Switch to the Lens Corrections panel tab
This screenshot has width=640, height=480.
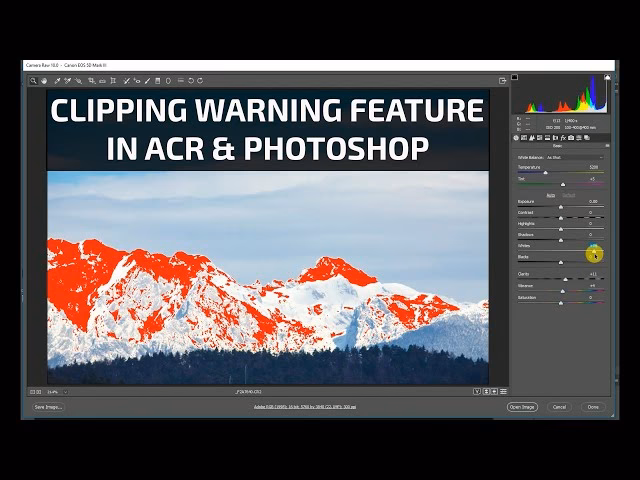point(556,138)
